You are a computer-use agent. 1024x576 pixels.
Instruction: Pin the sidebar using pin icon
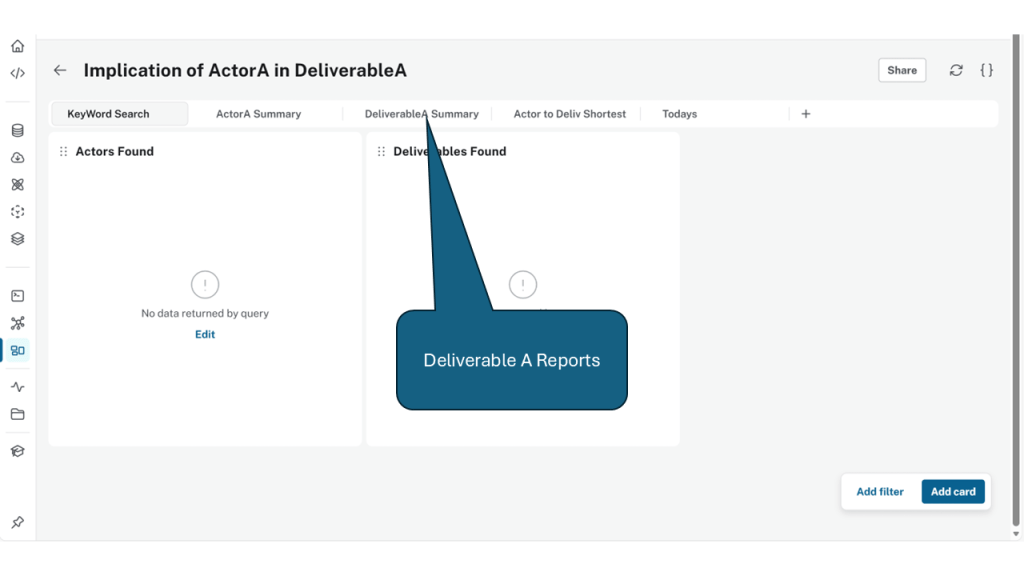click(x=17, y=523)
